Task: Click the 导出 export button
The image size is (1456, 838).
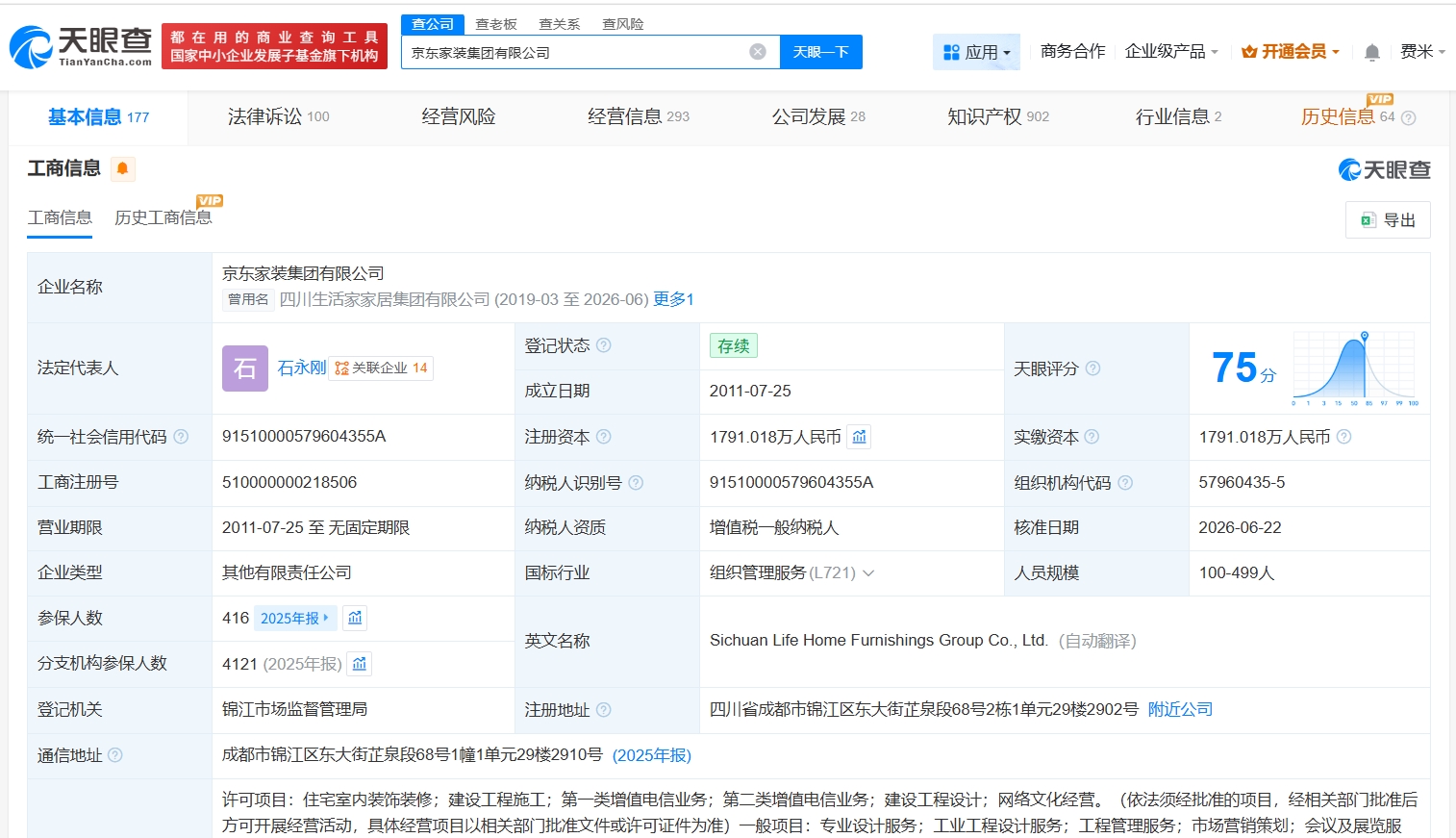Action: [1388, 219]
